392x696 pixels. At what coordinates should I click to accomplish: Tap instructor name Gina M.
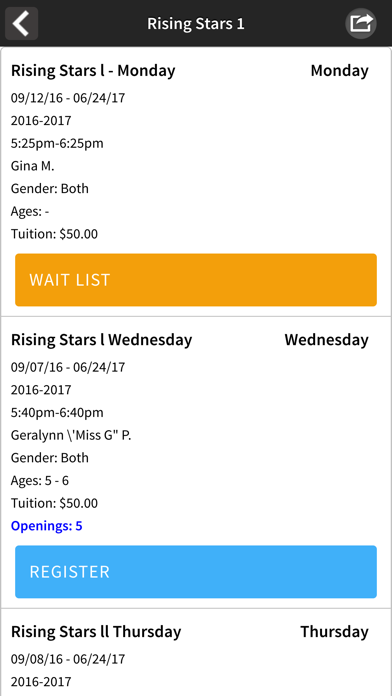[x=33, y=166]
